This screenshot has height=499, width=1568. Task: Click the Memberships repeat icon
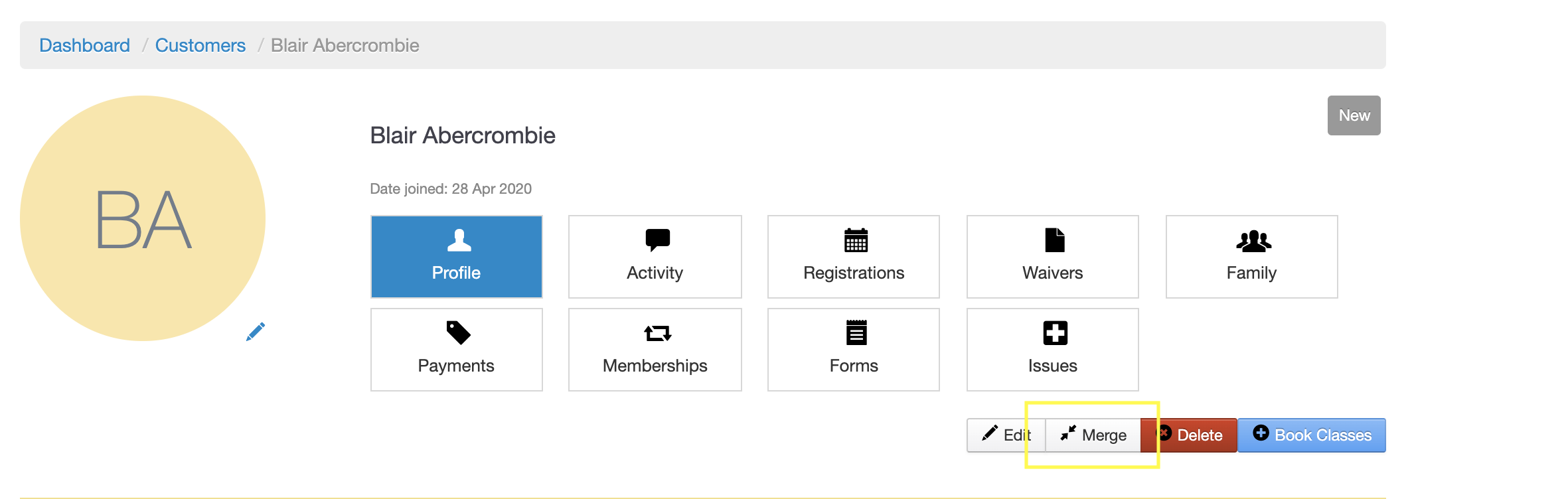coord(657,332)
